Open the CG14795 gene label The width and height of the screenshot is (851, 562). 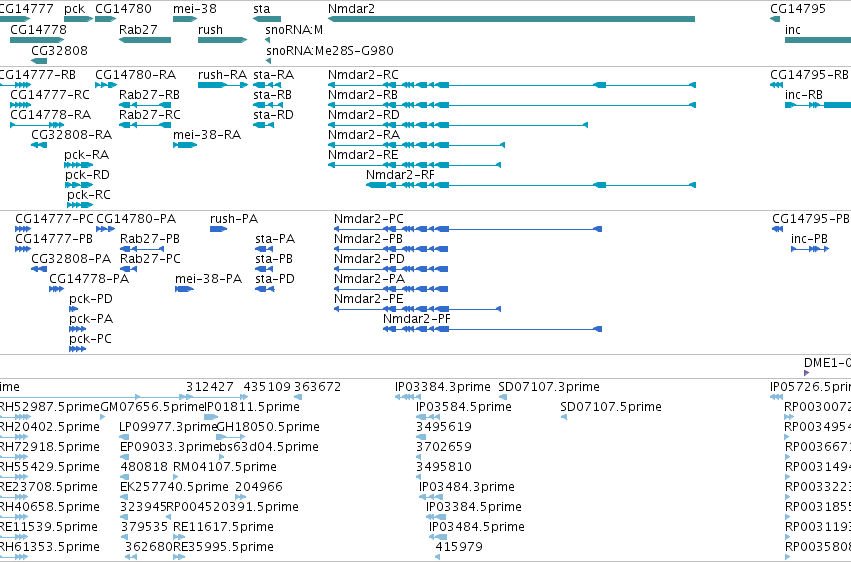pos(798,9)
